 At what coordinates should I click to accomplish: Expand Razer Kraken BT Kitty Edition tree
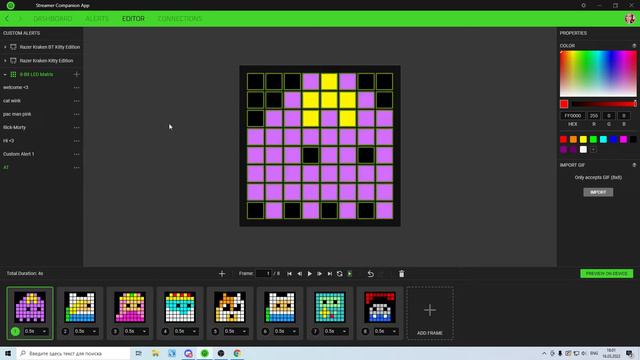(x=5, y=47)
